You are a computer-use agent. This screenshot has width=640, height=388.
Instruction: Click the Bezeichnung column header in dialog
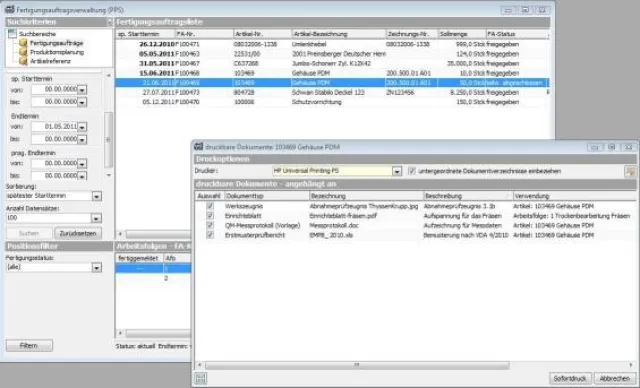coord(366,196)
